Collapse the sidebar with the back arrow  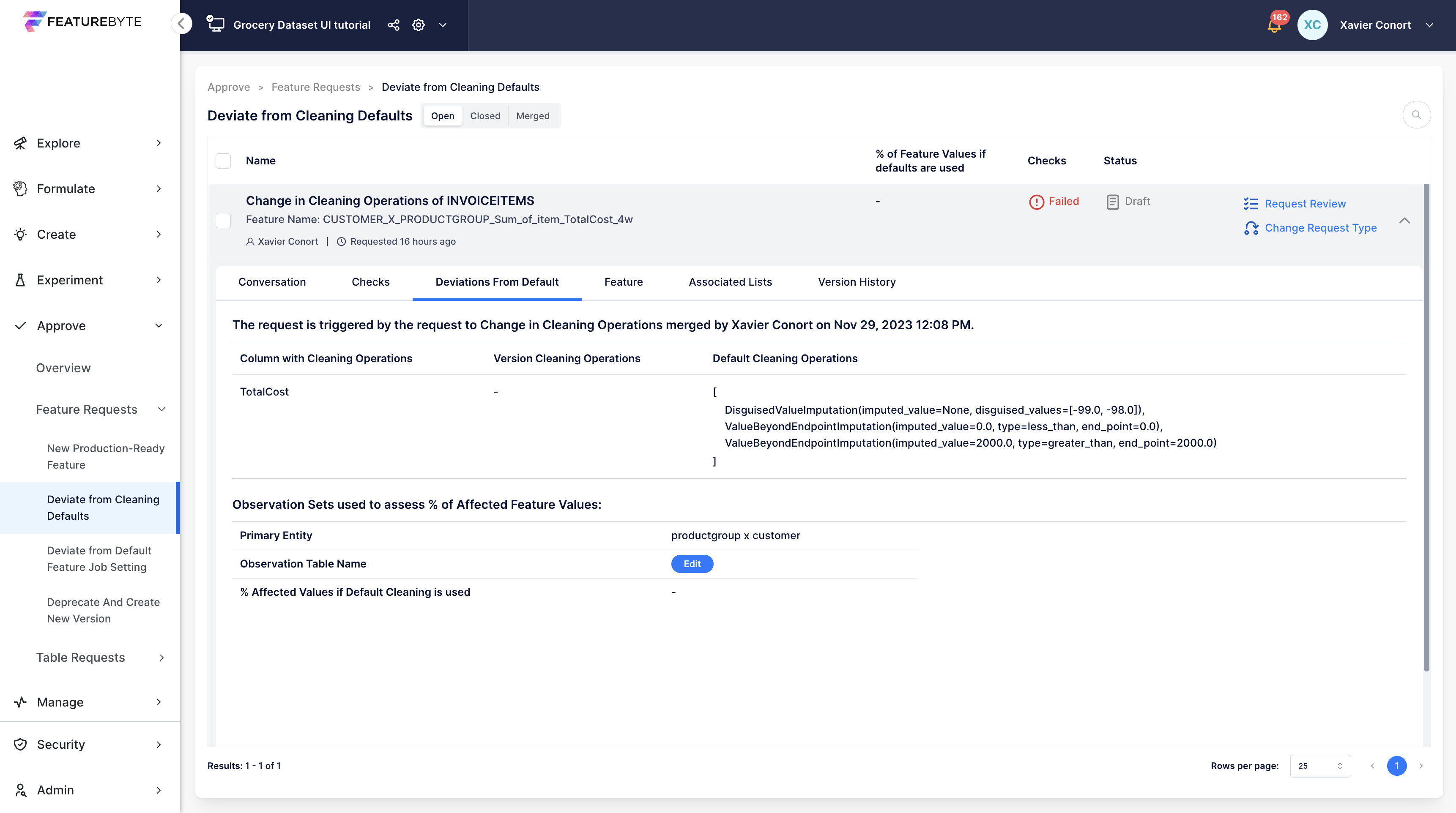(x=181, y=24)
